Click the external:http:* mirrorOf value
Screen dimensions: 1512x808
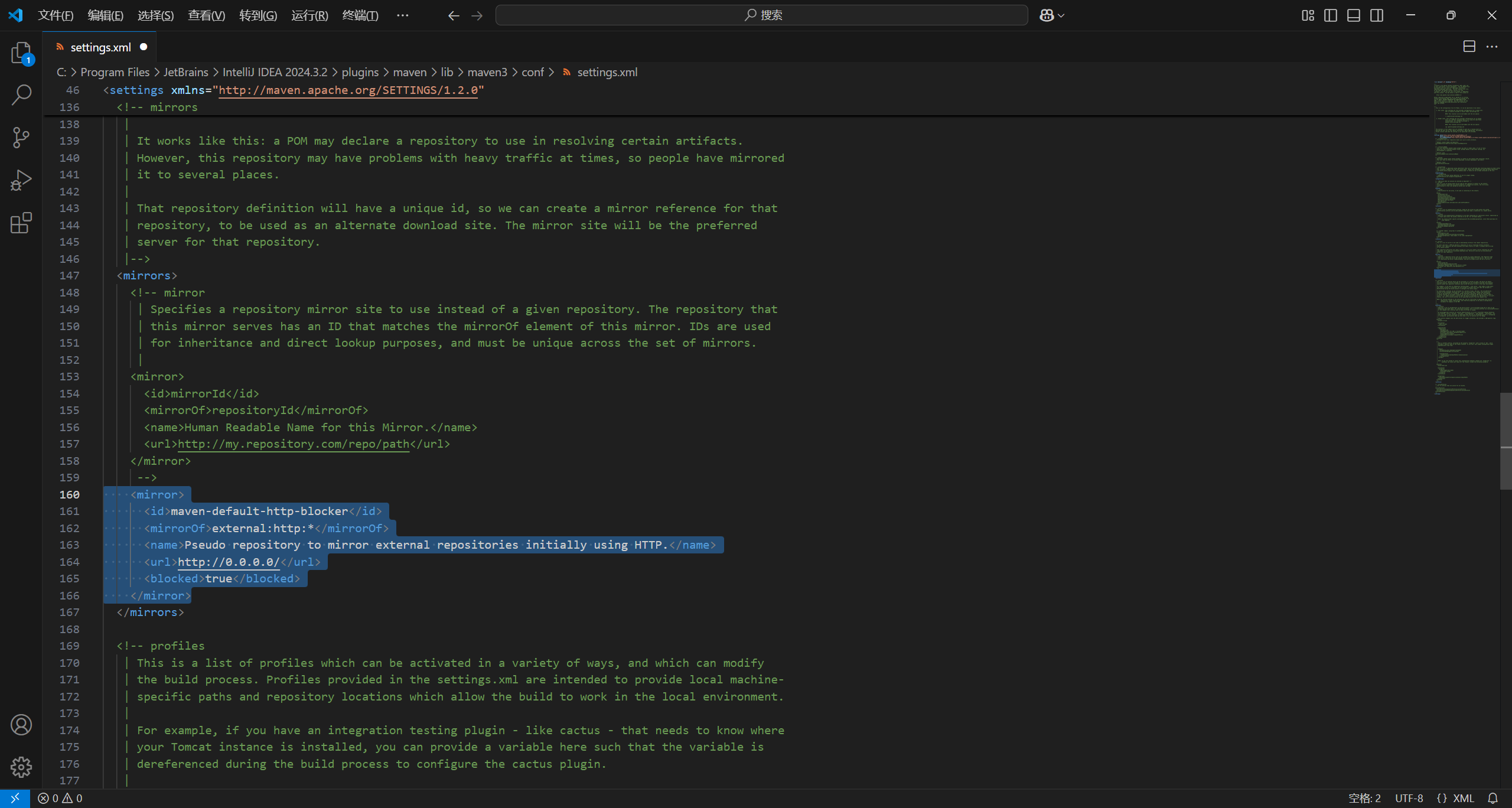[x=263, y=529]
